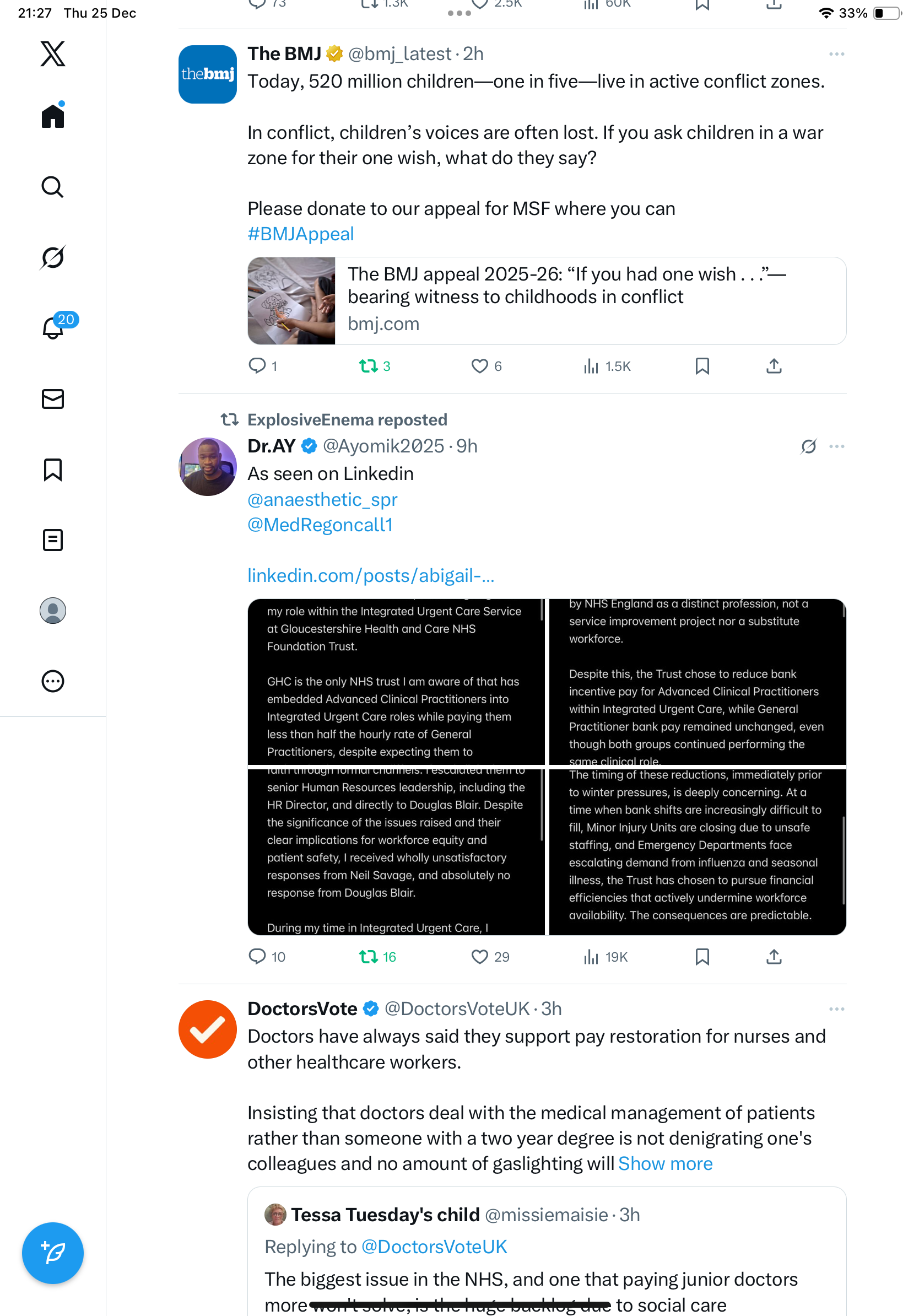Open the Lists icon in the sidebar
Viewport: 919px width, 1316px height.
pos(53,540)
